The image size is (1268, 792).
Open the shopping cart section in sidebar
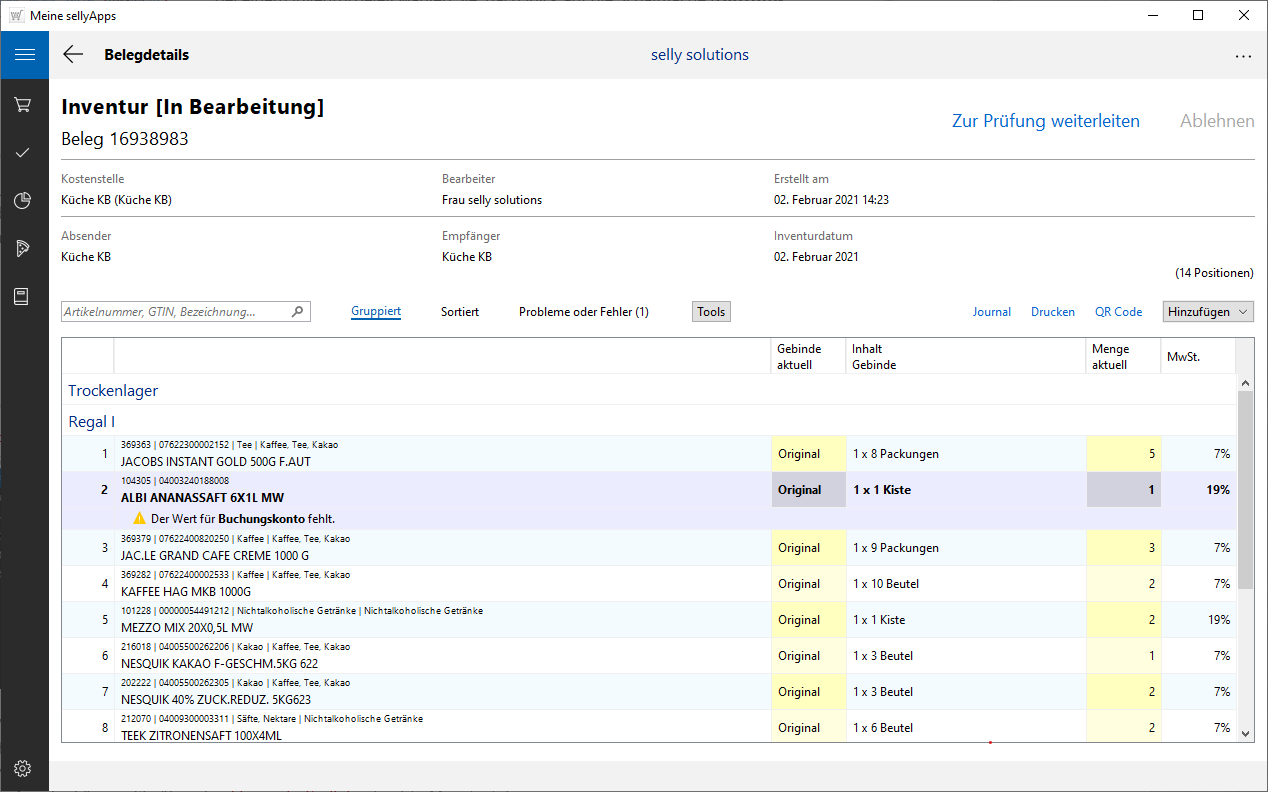pyautogui.click(x=23, y=105)
